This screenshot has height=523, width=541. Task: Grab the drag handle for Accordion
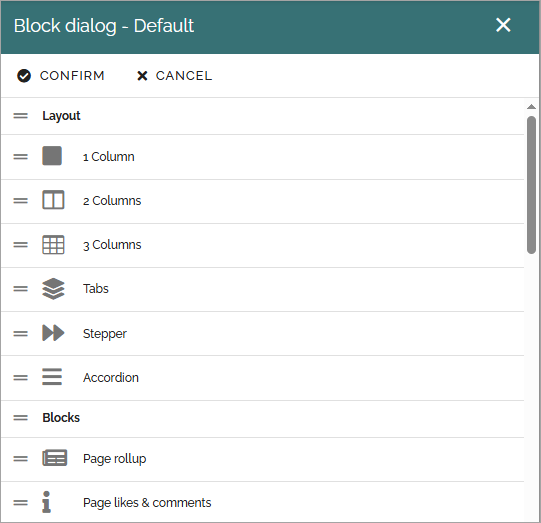click(x=21, y=378)
